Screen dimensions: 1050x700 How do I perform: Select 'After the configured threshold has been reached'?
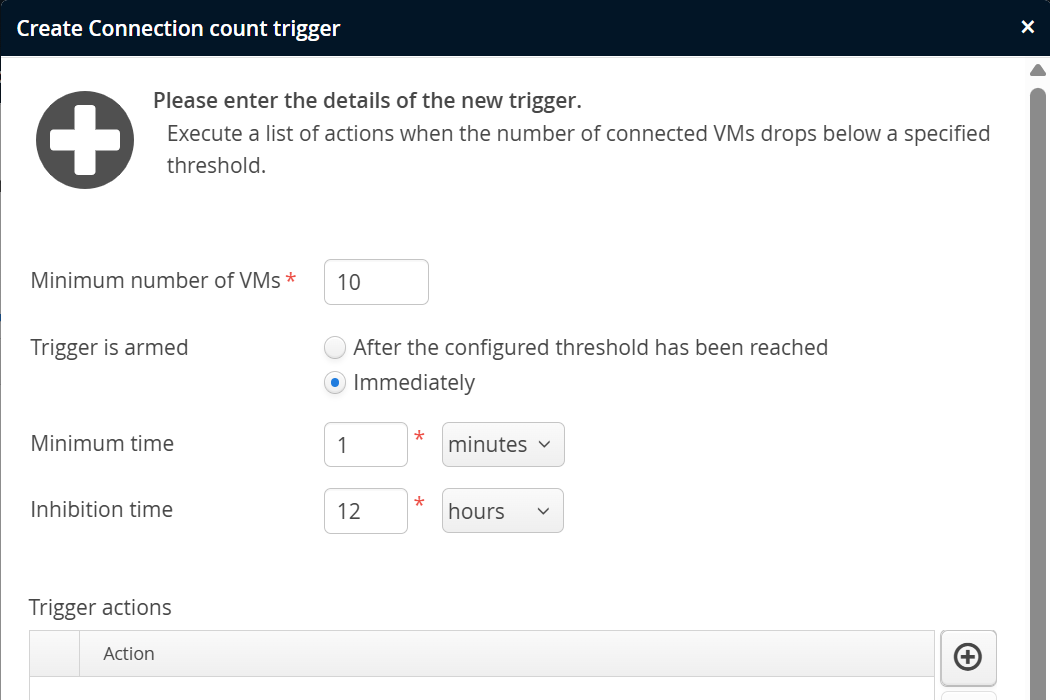pyautogui.click(x=335, y=348)
